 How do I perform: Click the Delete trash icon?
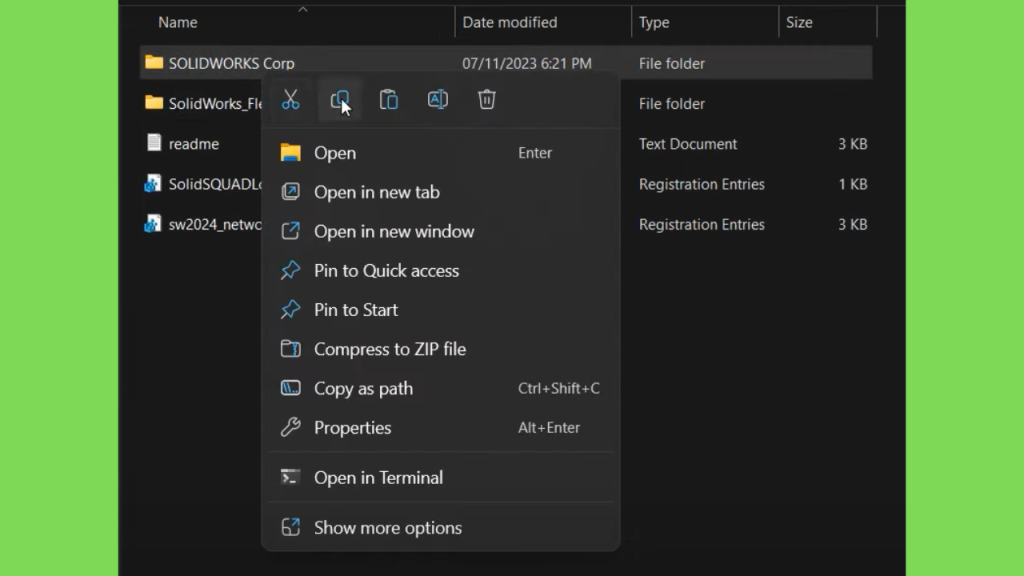(487, 99)
